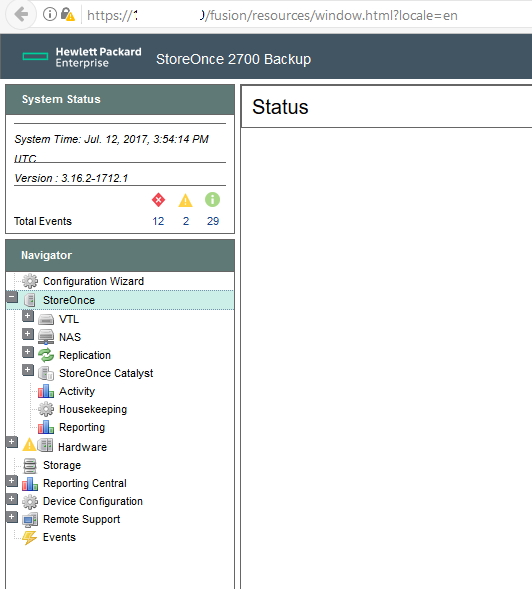Open Events in Navigator
Viewport: 532px width, 589px height.
point(59,537)
